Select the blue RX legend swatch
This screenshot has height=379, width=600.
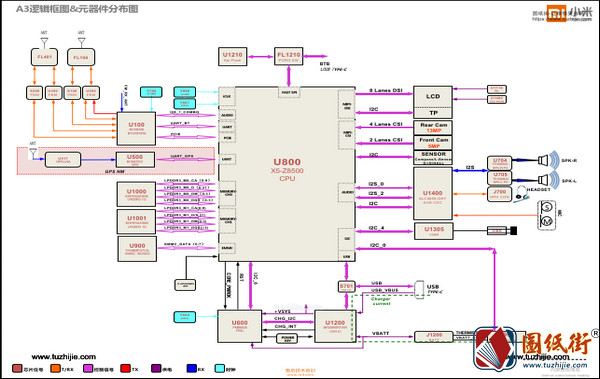192,368
